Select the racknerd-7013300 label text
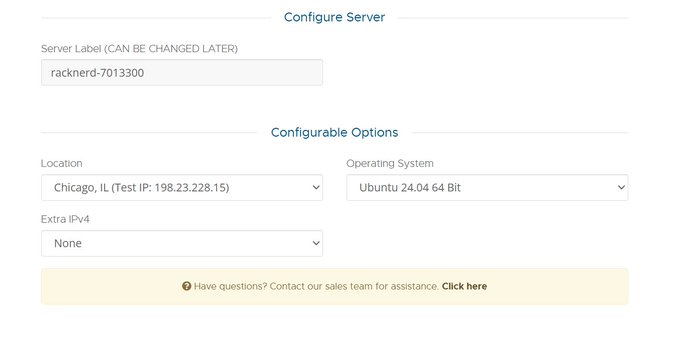The height and width of the screenshot is (363, 680). [x=97, y=72]
